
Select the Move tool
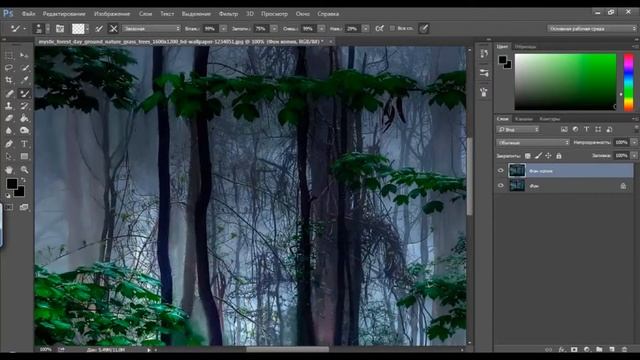click(24, 55)
